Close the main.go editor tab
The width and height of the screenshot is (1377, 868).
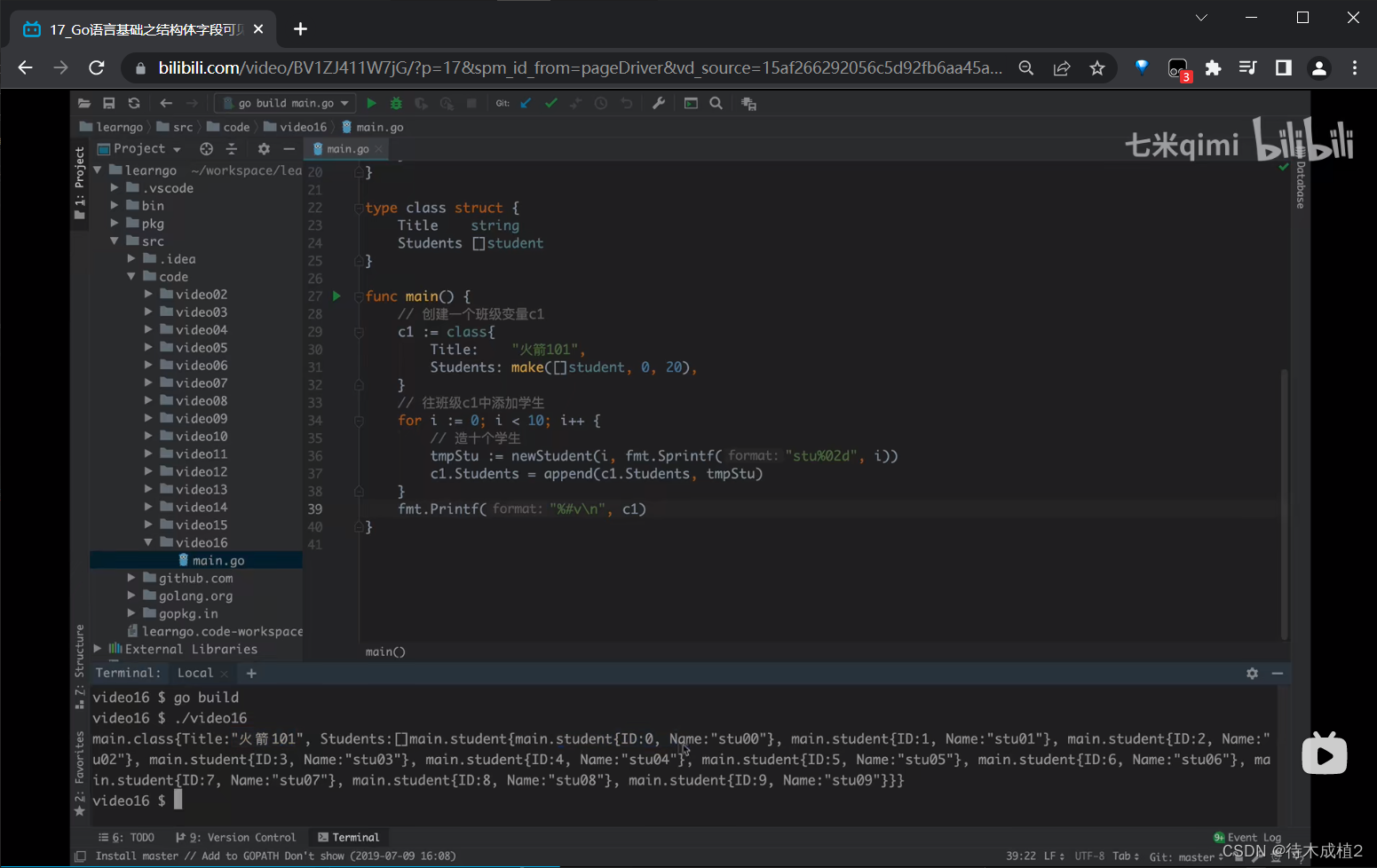(x=379, y=149)
